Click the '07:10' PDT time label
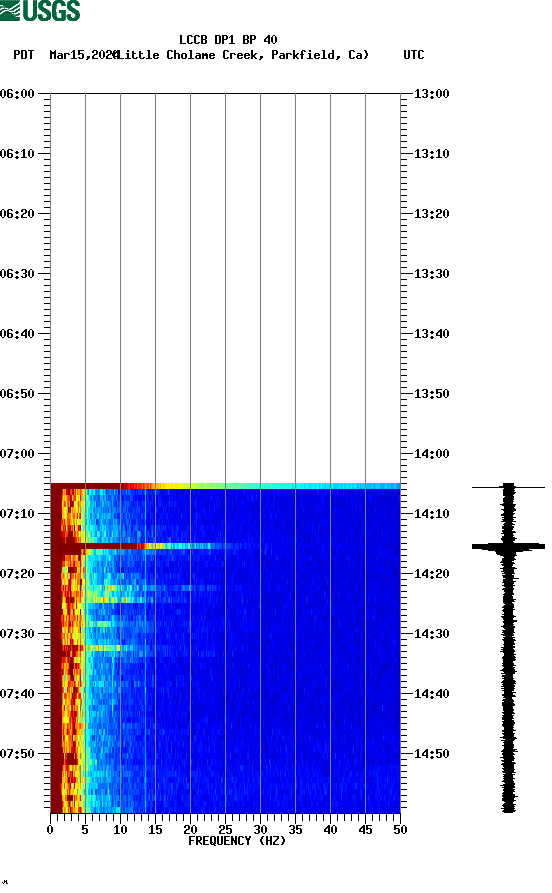Viewport: 552px width, 893px height. click(x=18, y=514)
